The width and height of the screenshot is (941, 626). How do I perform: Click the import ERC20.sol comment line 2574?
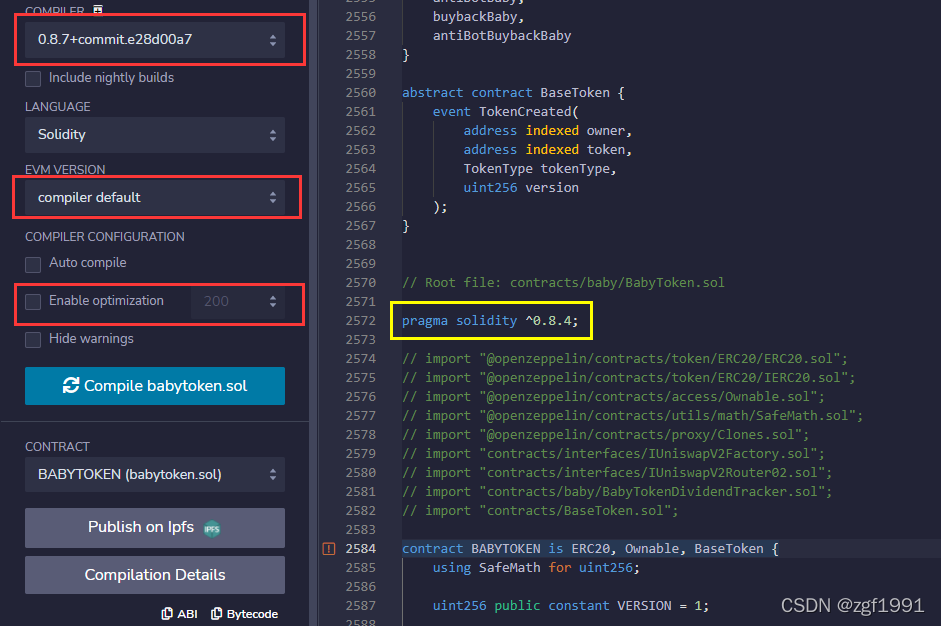625,359
